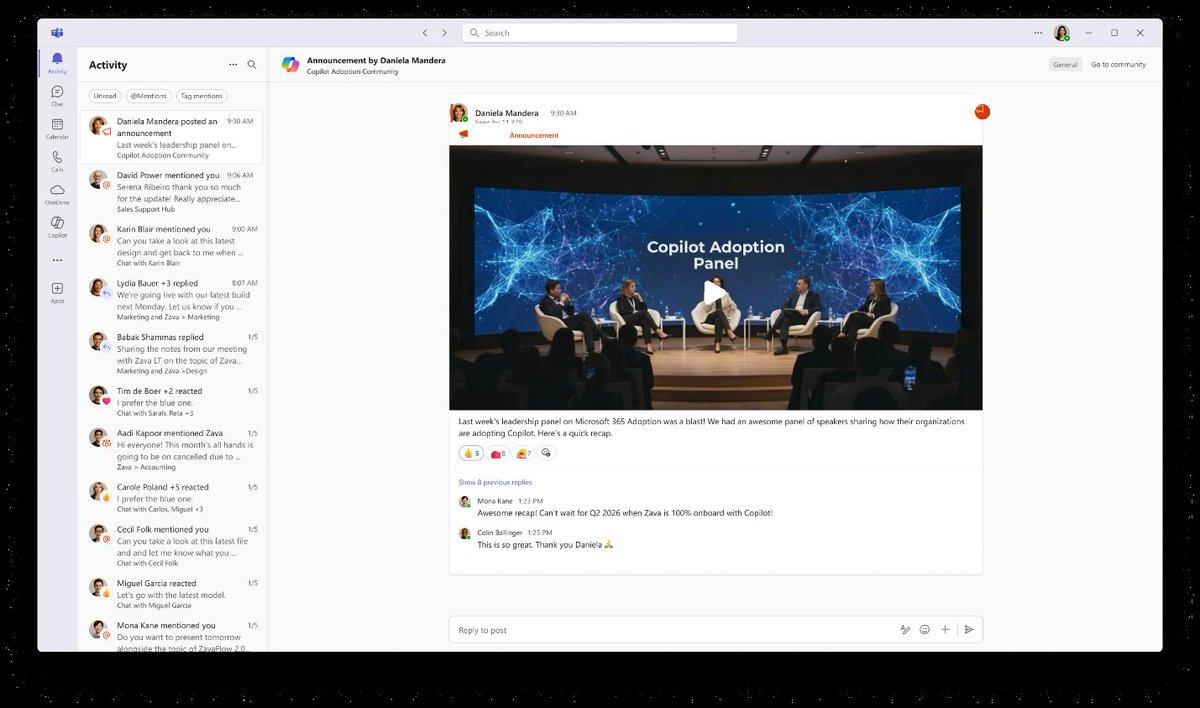Open the Activity feed more options menu
Viewport: 1200px width, 708px height.
click(232, 64)
